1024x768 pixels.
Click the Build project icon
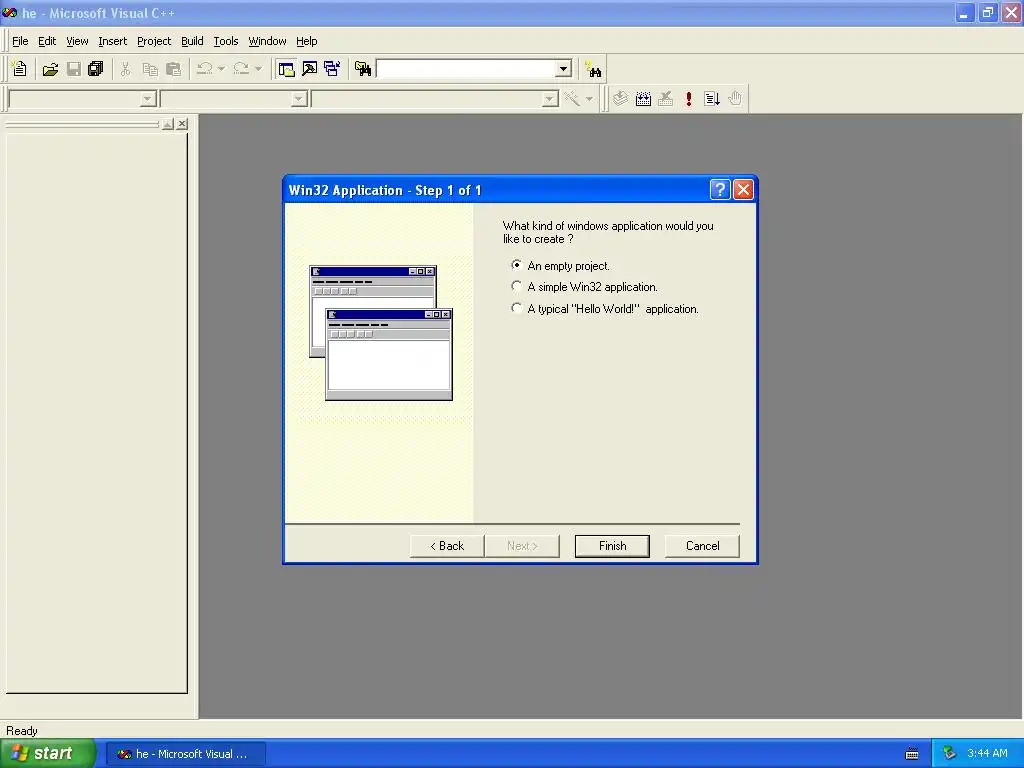click(x=643, y=99)
